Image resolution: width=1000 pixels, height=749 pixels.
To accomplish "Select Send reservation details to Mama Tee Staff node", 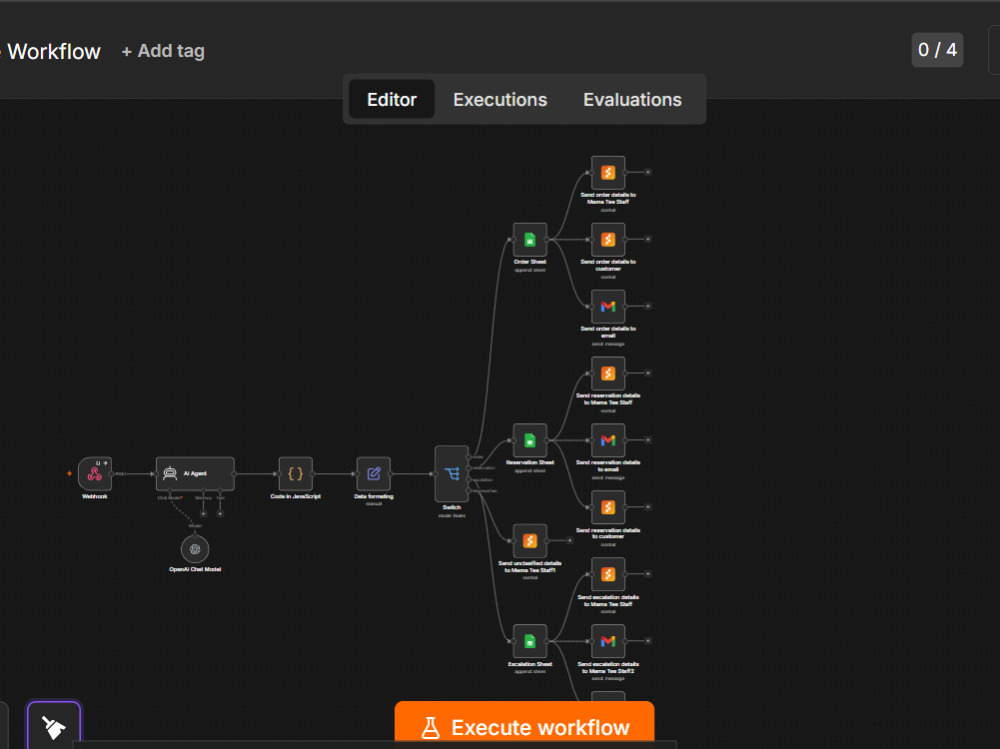I will tap(608, 373).
